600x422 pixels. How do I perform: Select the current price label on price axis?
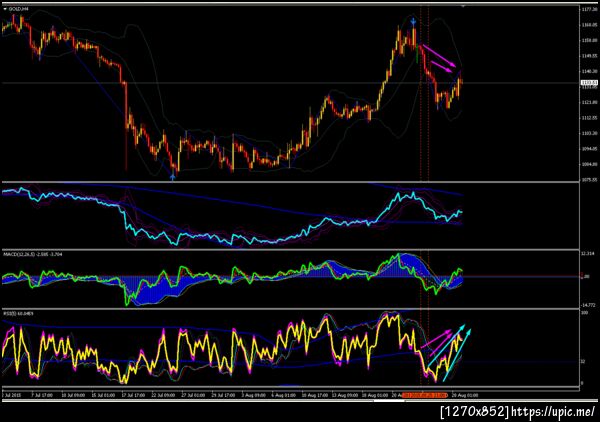click(589, 82)
